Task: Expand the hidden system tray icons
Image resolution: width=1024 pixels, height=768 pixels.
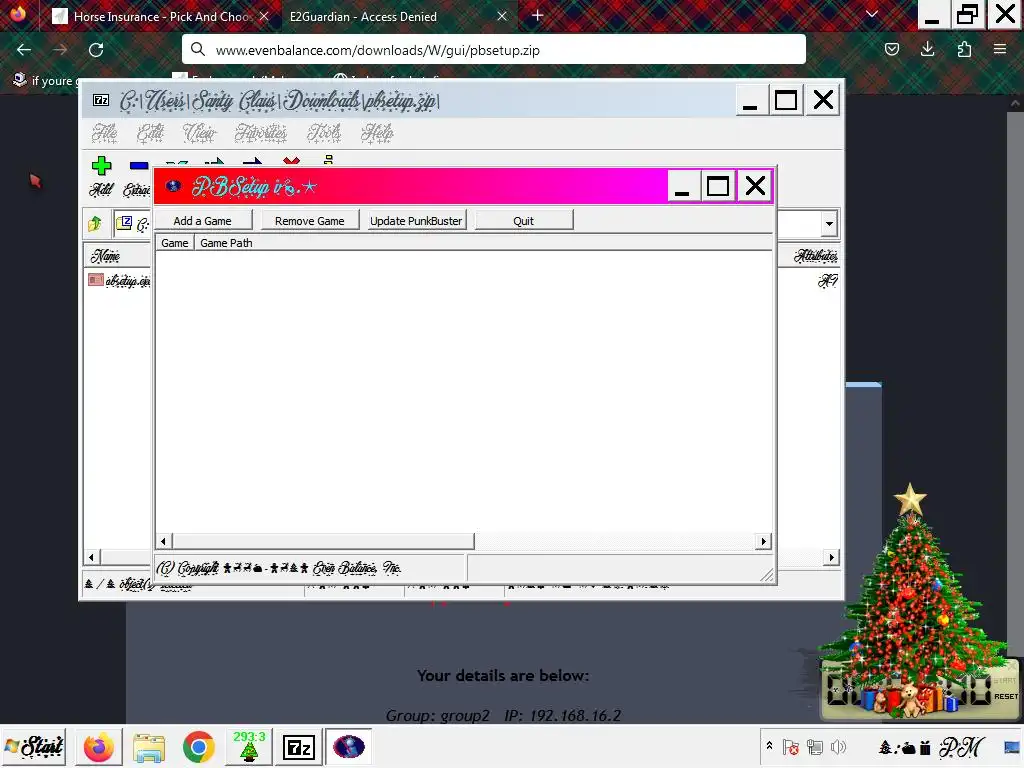Action: [x=769, y=746]
